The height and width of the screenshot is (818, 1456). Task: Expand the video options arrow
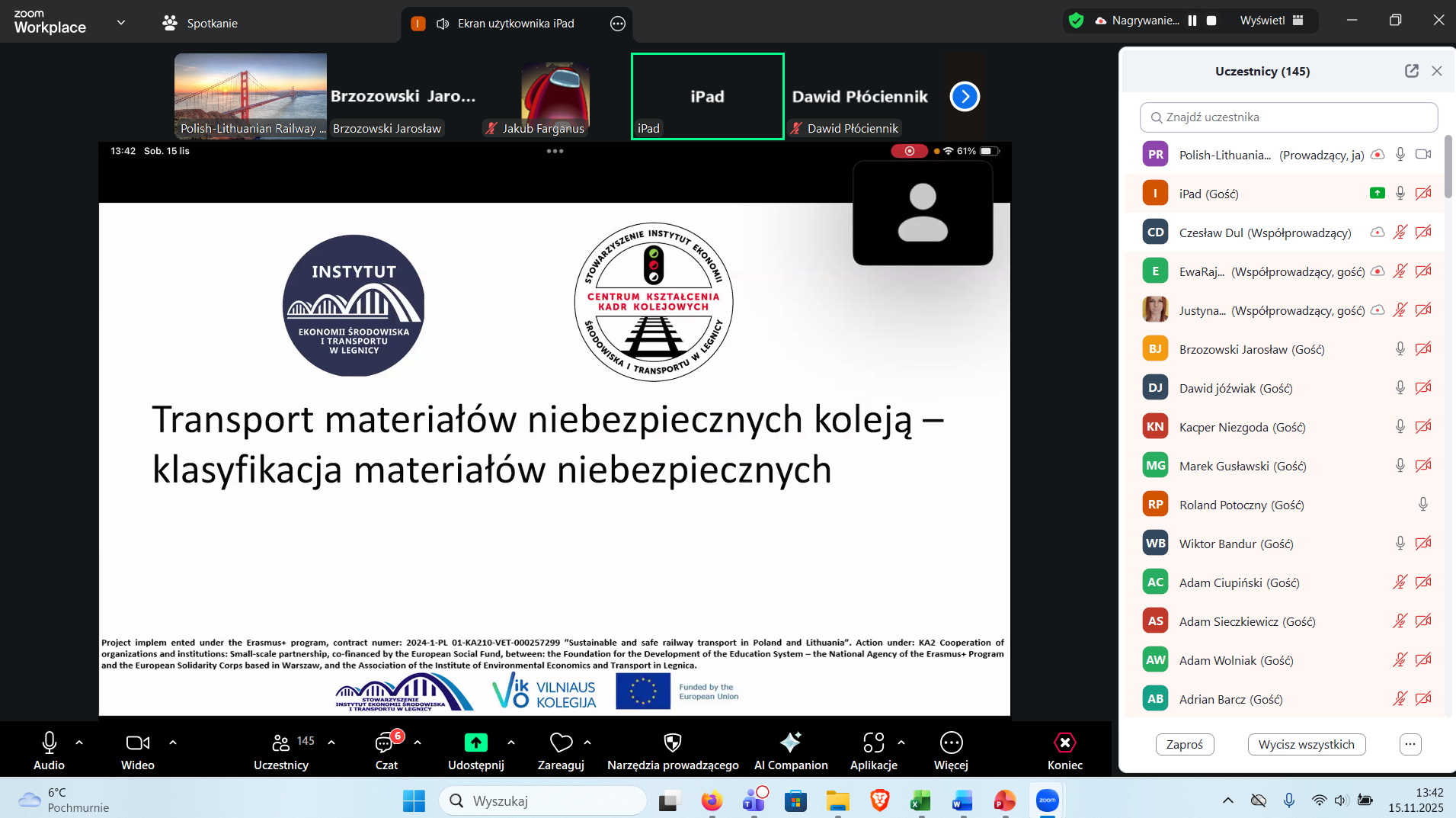tap(173, 743)
